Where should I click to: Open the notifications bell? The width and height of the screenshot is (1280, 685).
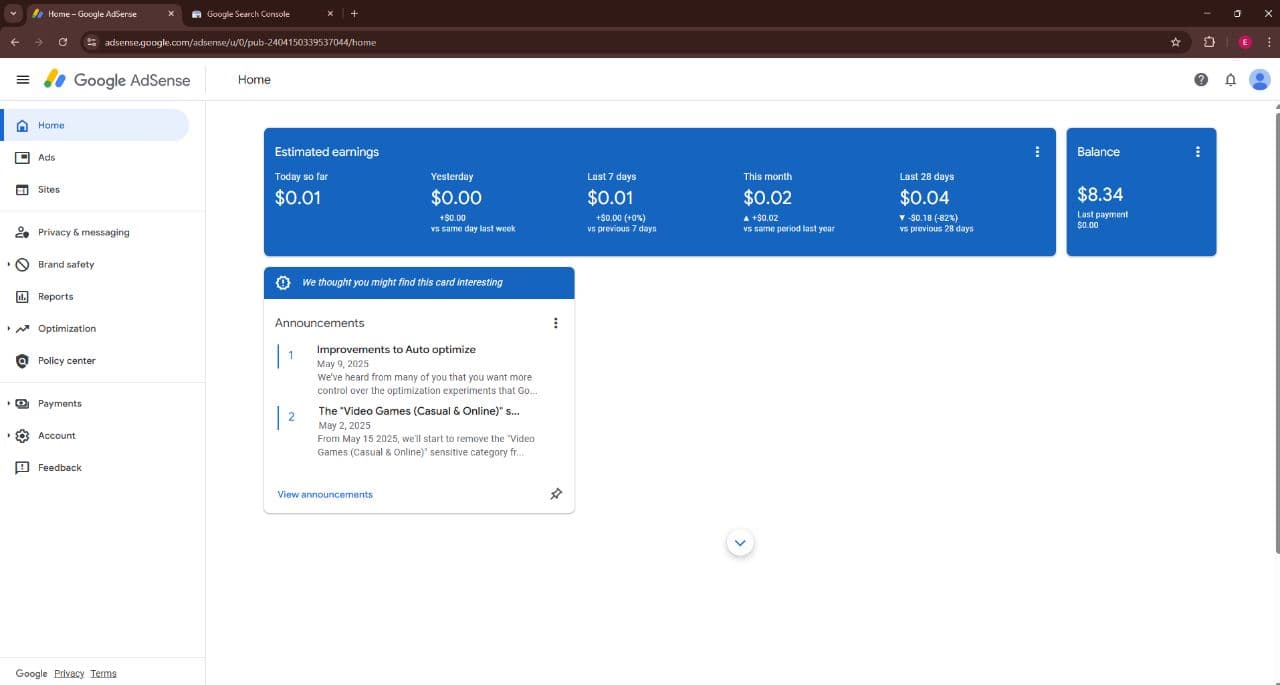coord(1231,80)
